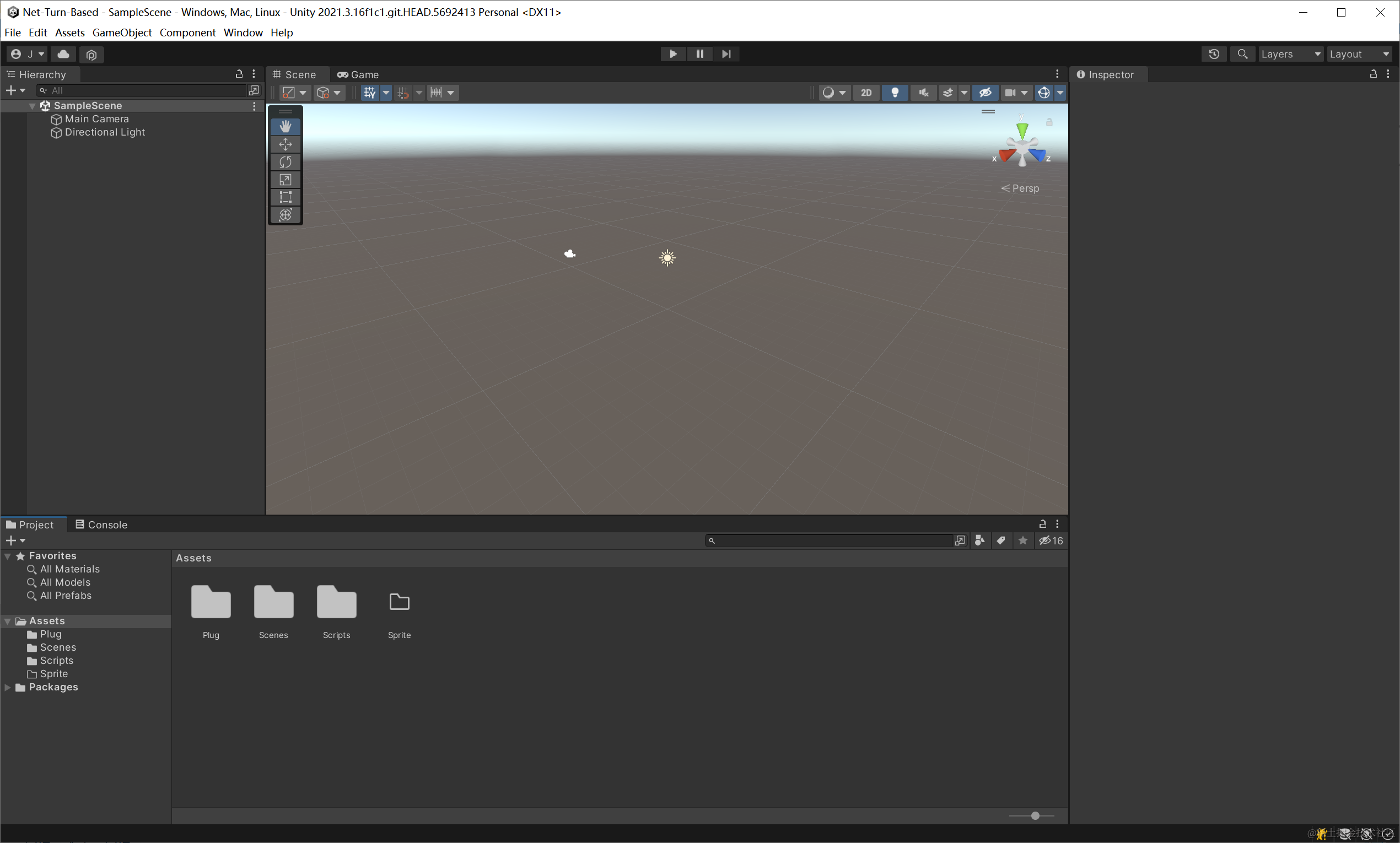Open the Inspector lock icon

(1374, 74)
